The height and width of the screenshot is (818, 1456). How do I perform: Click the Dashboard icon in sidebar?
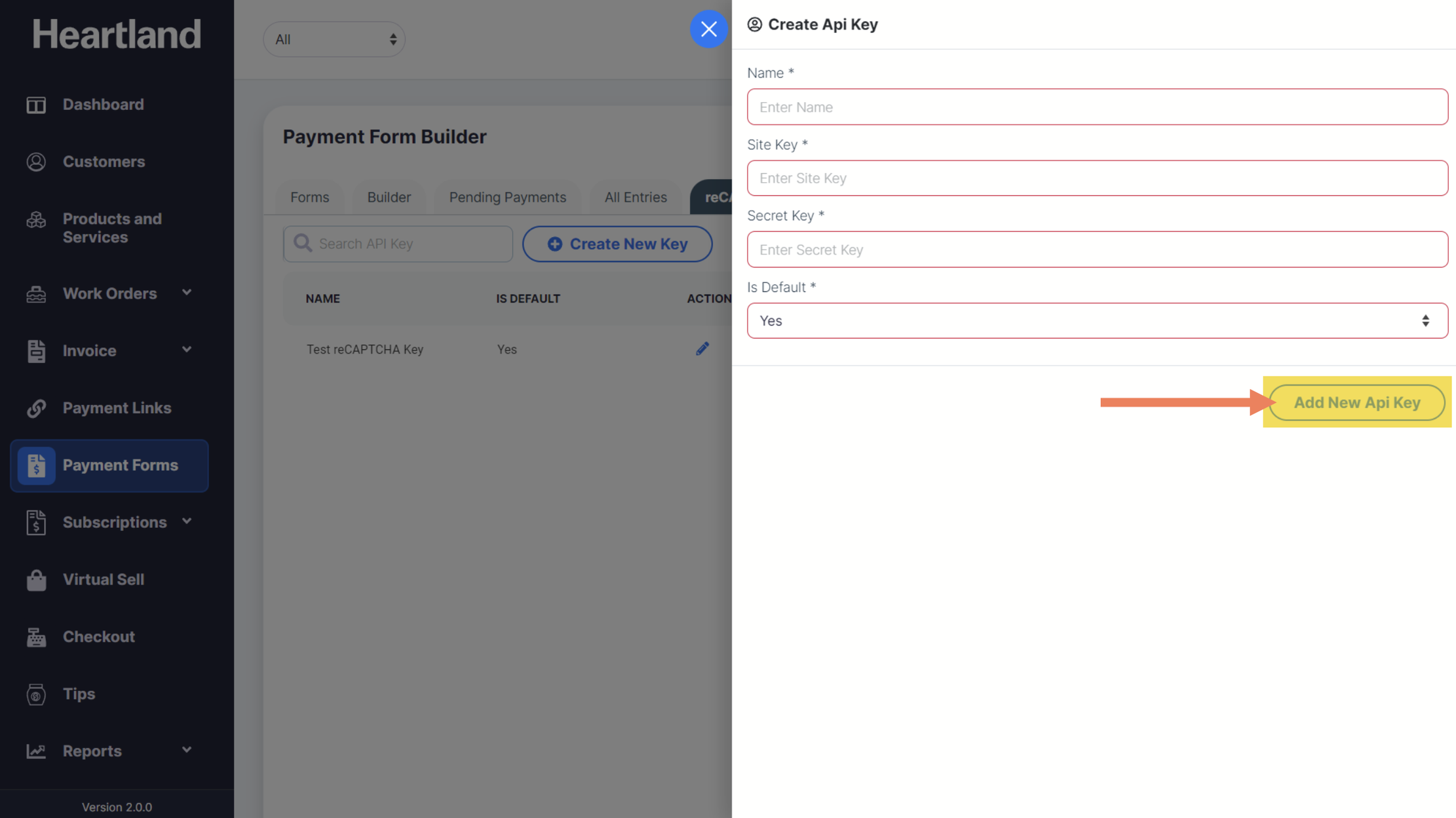pyautogui.click(x=36, y=105)
